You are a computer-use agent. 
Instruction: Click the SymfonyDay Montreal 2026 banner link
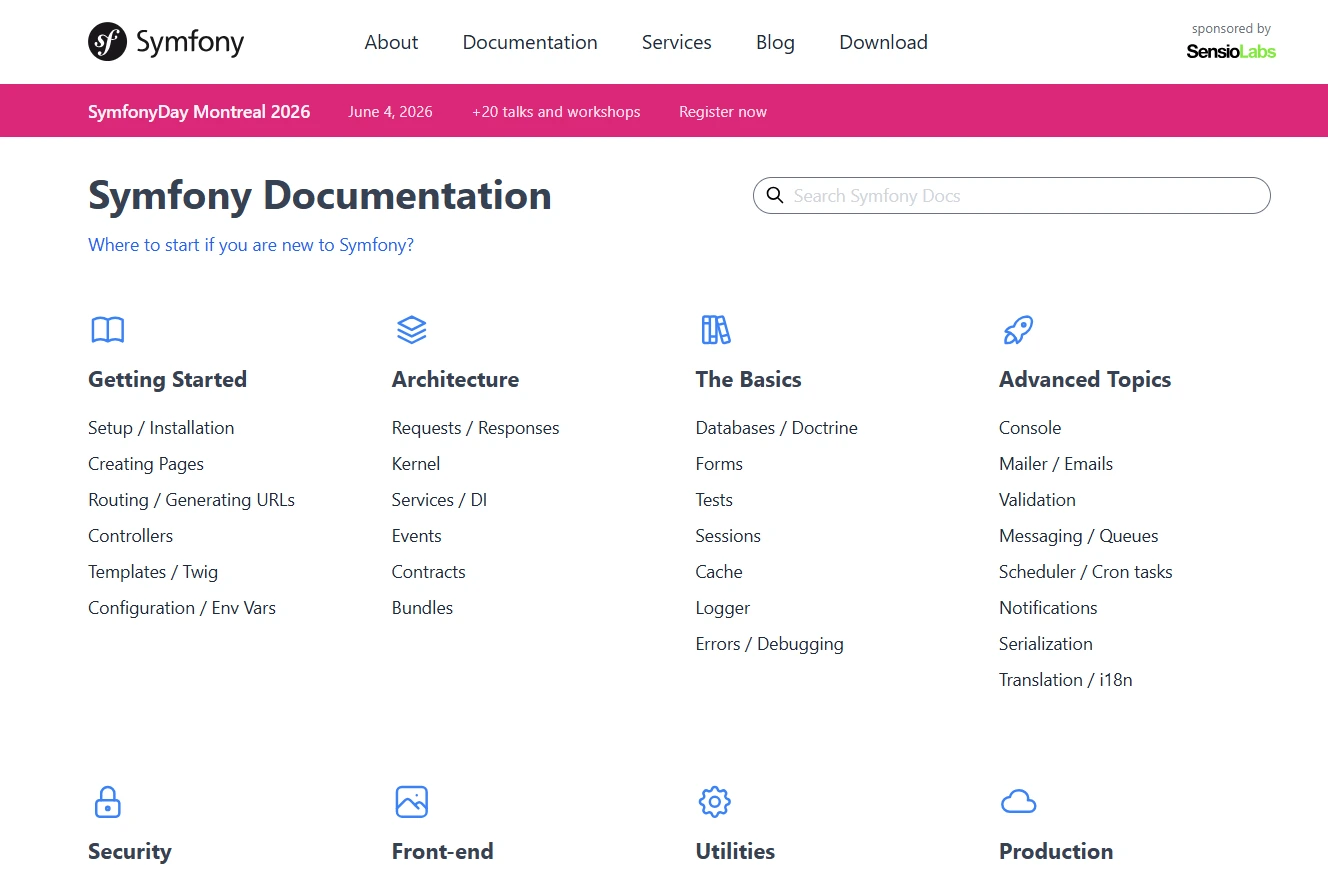199,111
